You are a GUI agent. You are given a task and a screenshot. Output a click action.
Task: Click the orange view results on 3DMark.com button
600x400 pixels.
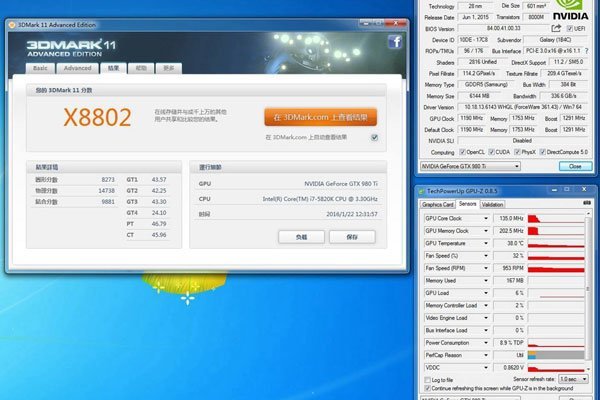pyautogui.click(x=320, y=117)
